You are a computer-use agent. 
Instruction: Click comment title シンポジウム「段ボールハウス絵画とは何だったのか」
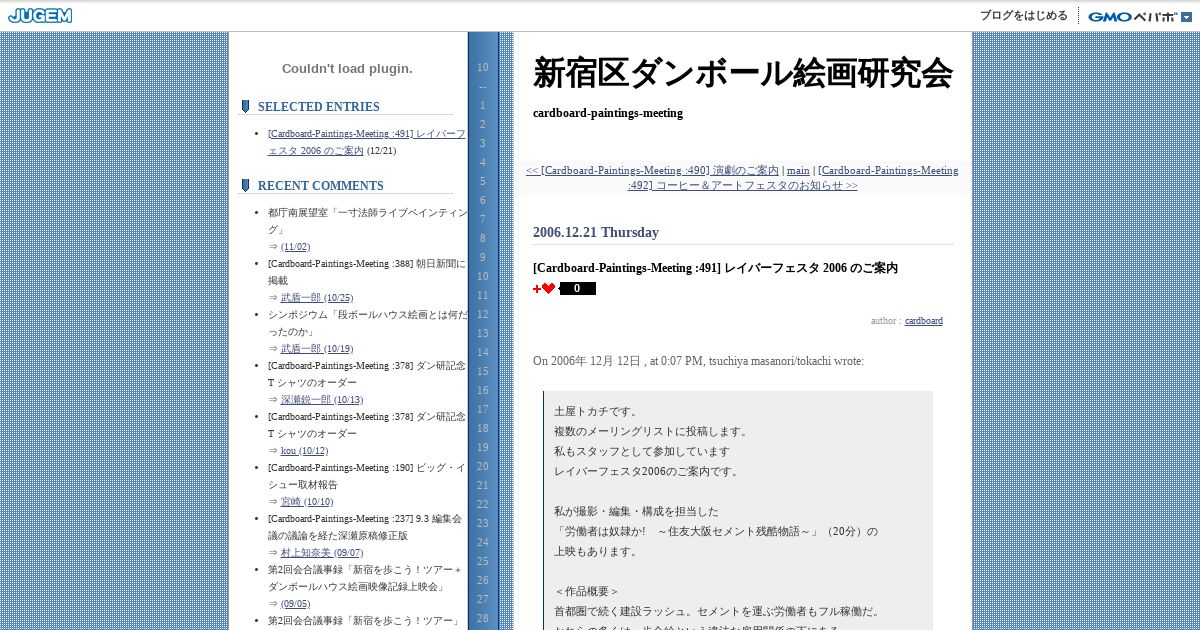367,323
